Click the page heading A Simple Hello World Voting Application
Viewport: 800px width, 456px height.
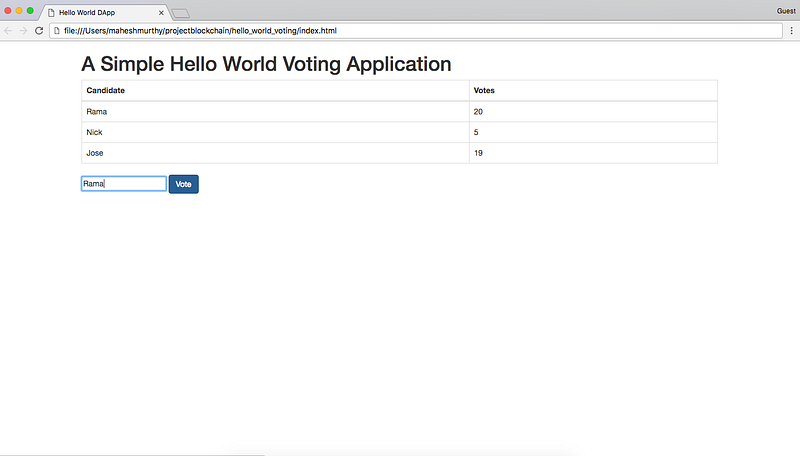tap(266, 64)
